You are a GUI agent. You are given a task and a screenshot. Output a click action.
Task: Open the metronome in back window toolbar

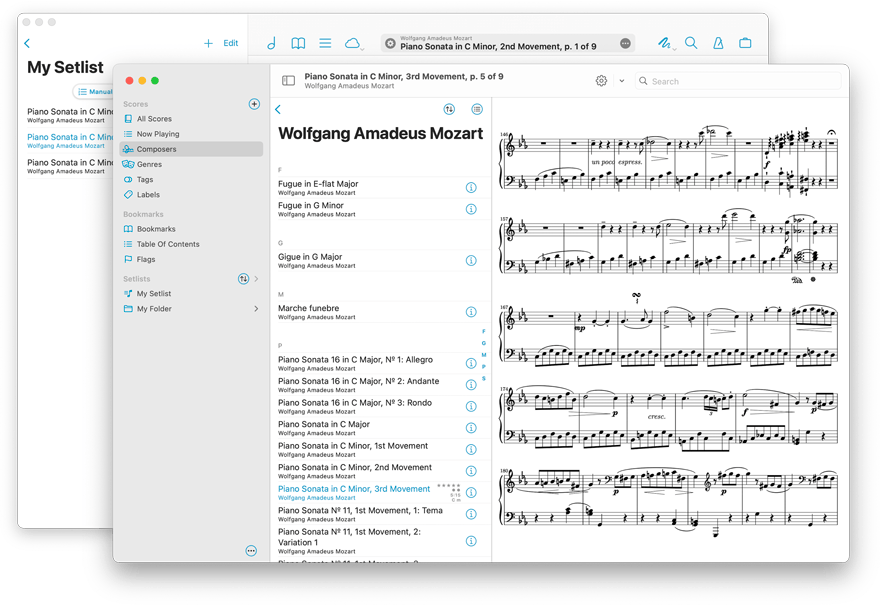(x=718, y=43)
